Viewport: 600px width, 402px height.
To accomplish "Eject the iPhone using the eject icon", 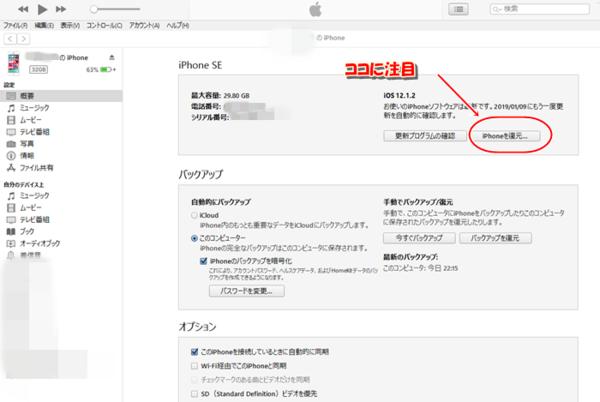I will [112, 57].
